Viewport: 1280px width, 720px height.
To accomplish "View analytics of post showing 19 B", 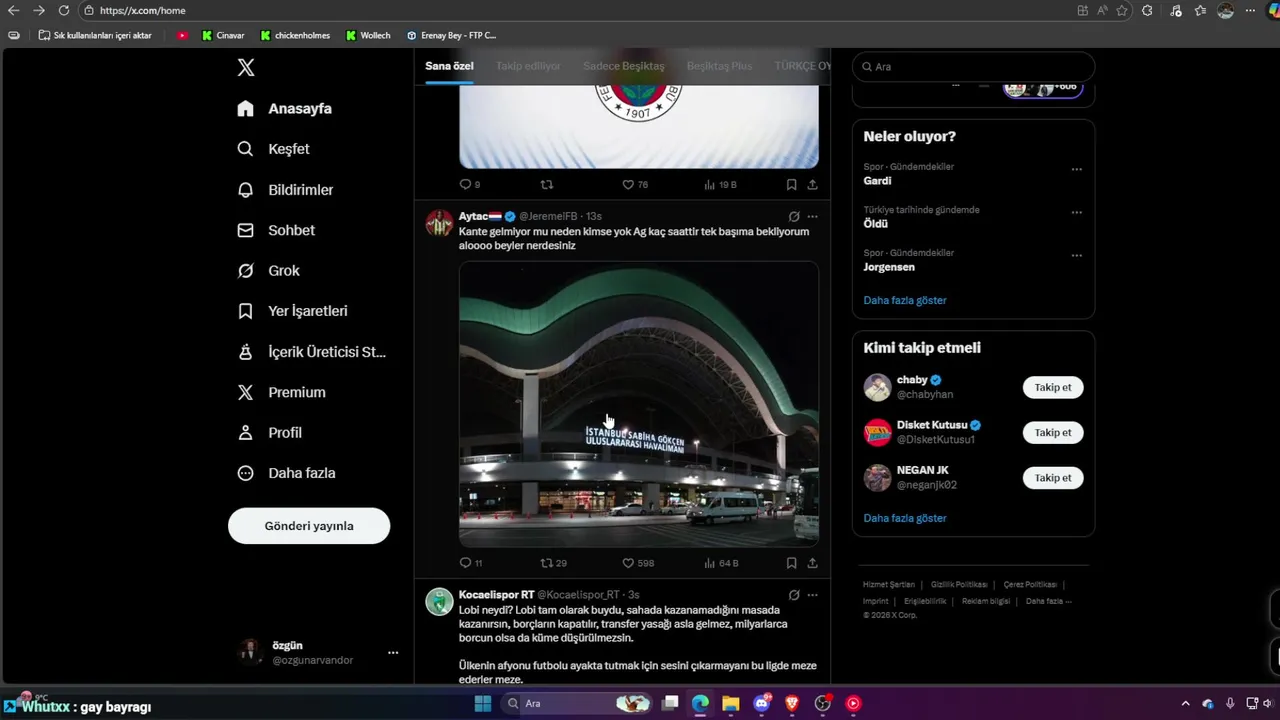I will [x=720, y=185].
